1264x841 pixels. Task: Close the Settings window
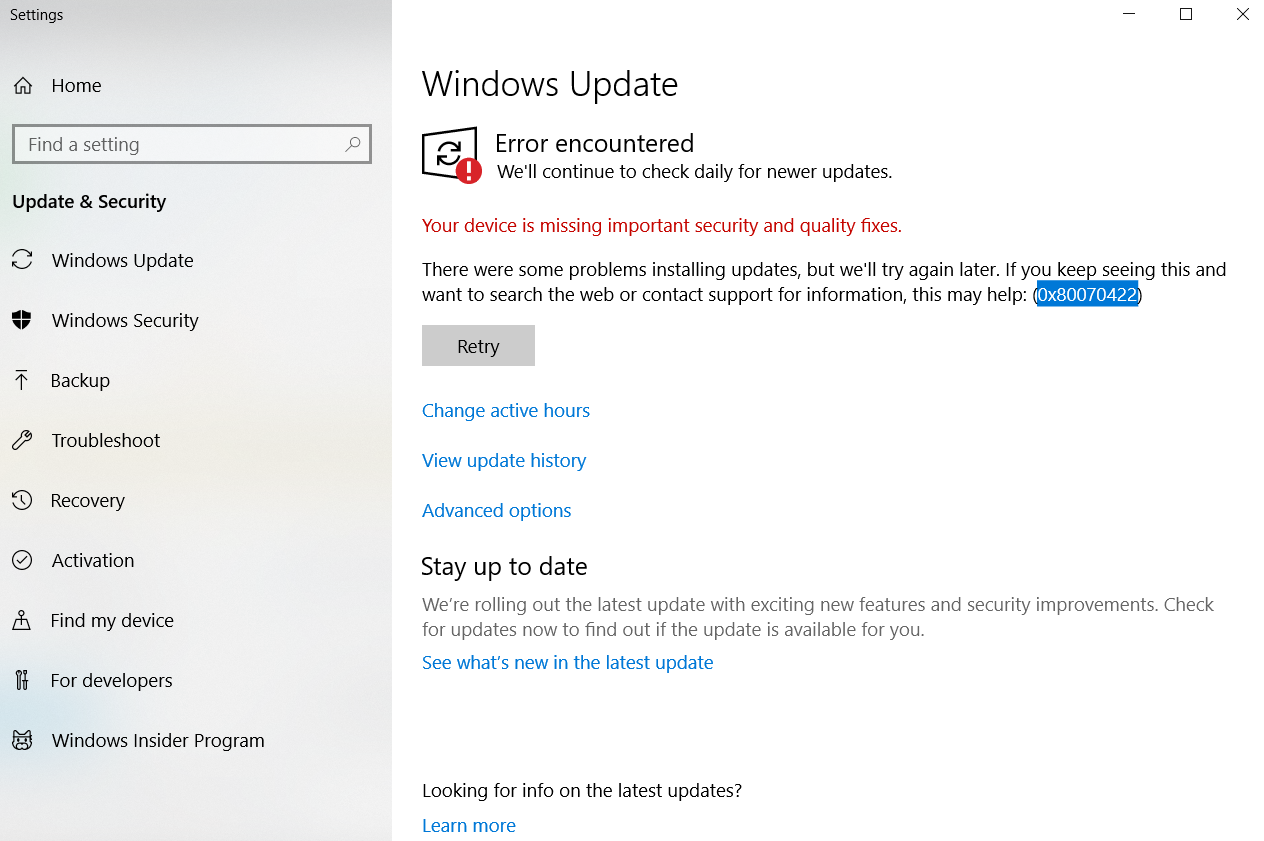[1242, 14]
